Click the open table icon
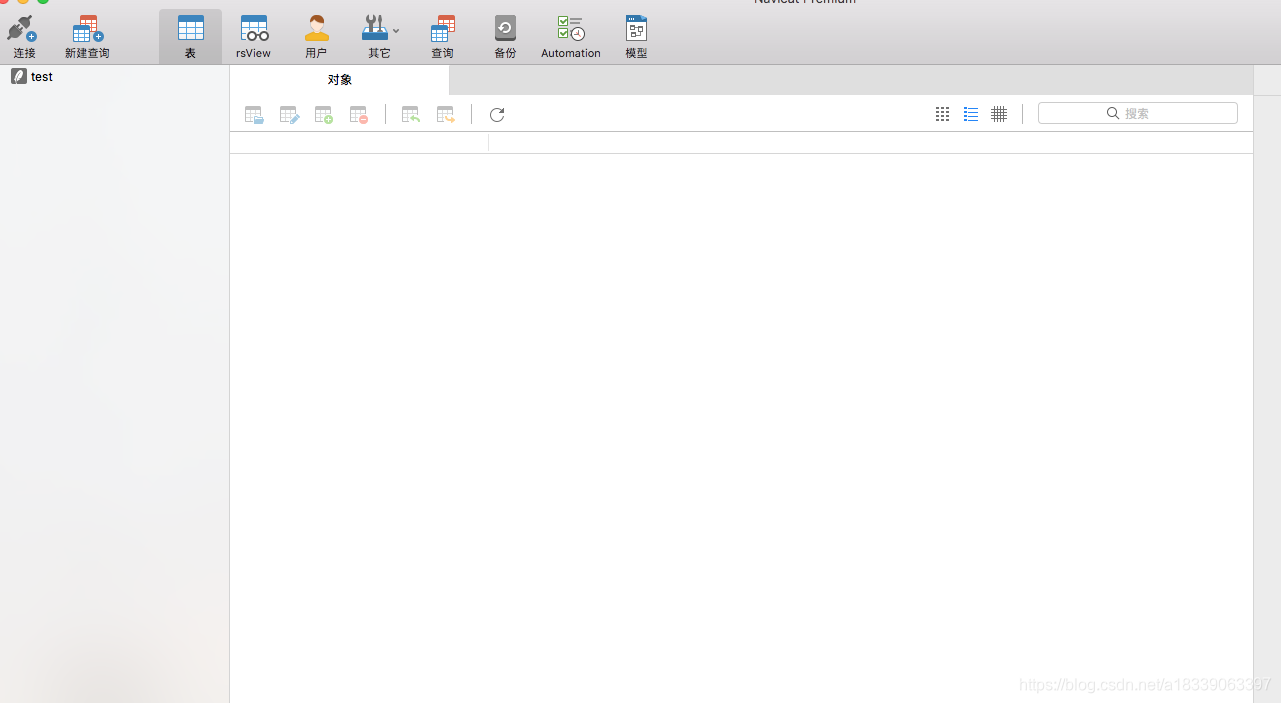Viewport: 1281px width, 703px height. pos(254,115)
